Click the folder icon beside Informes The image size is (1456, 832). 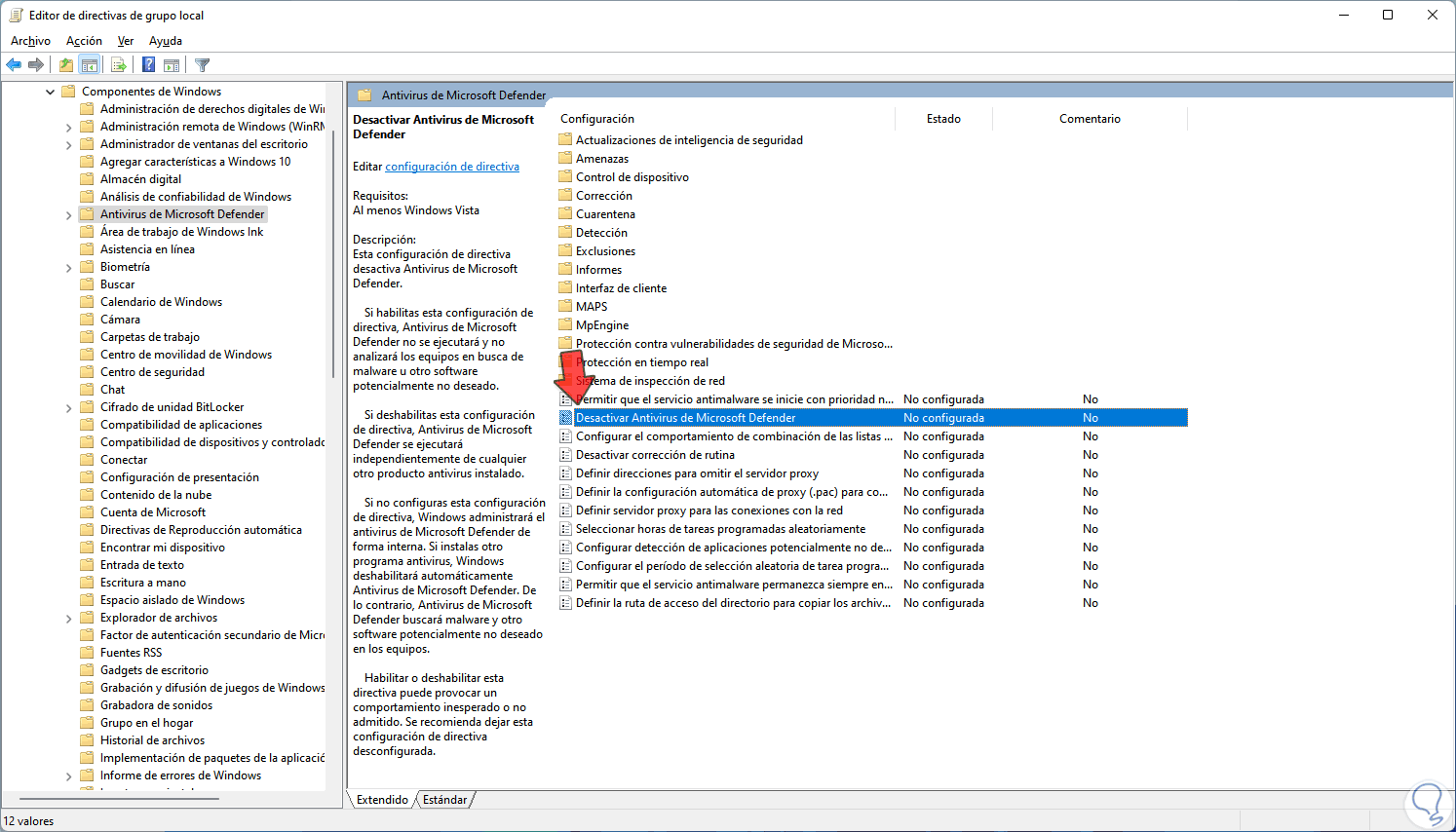point(565,270)
